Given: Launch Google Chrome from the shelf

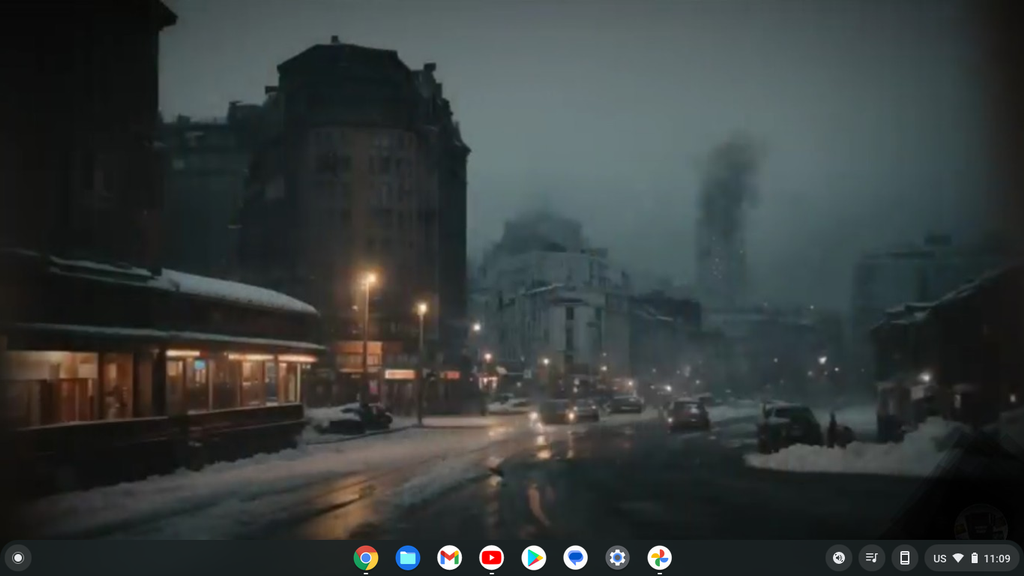Looking at the screenshot, I should (x=366, y=558).
